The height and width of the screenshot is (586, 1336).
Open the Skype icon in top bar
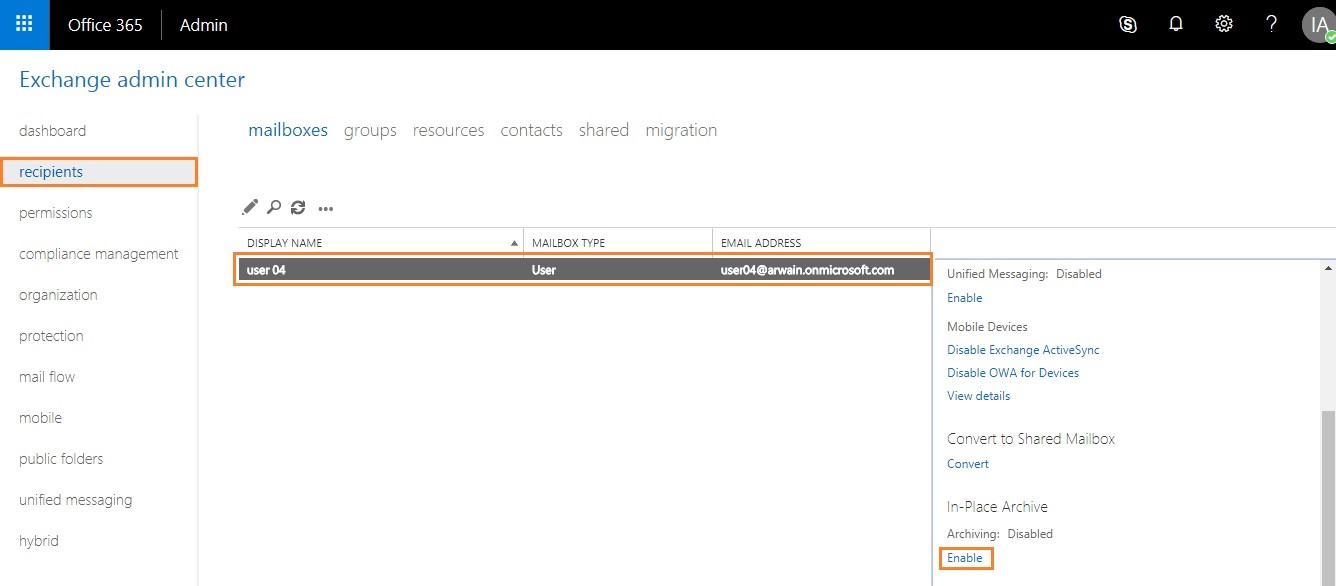(1128, 24)
